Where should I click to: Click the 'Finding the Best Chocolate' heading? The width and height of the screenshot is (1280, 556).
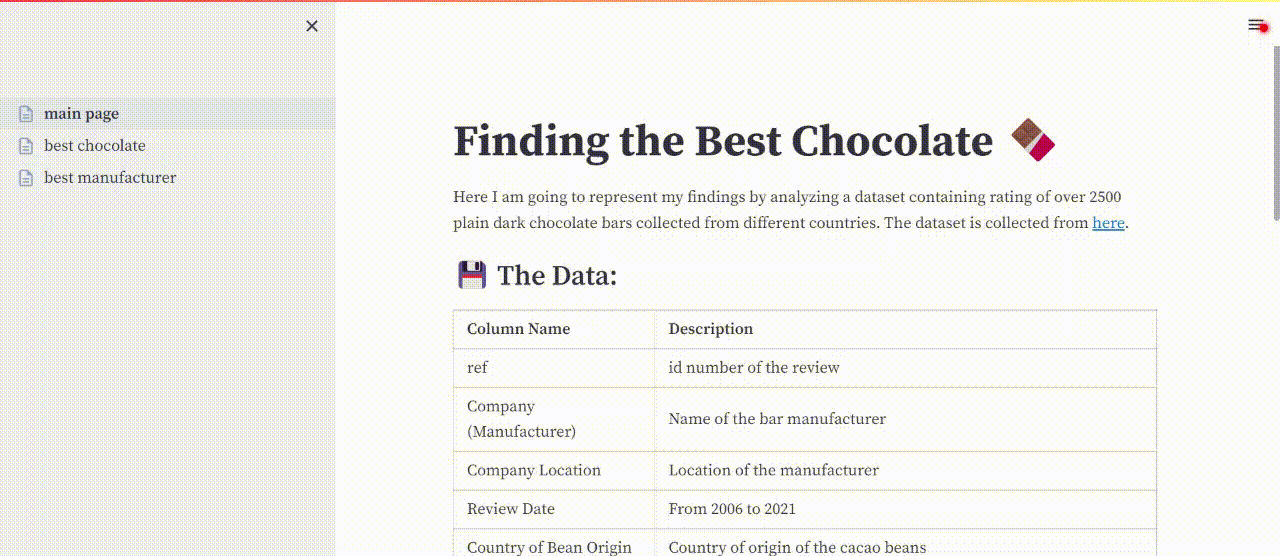pyautogui.click(x=723, y=141)
